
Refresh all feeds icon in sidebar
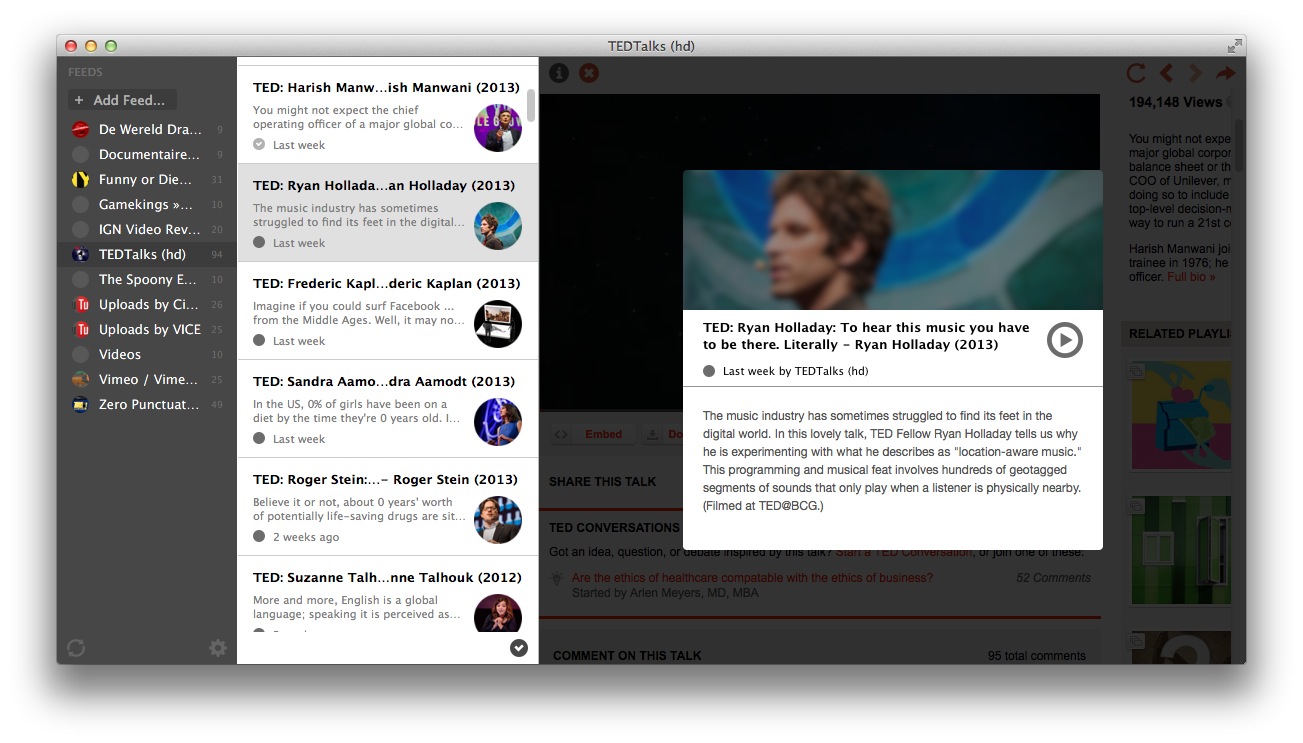click(x=76, y=648)
